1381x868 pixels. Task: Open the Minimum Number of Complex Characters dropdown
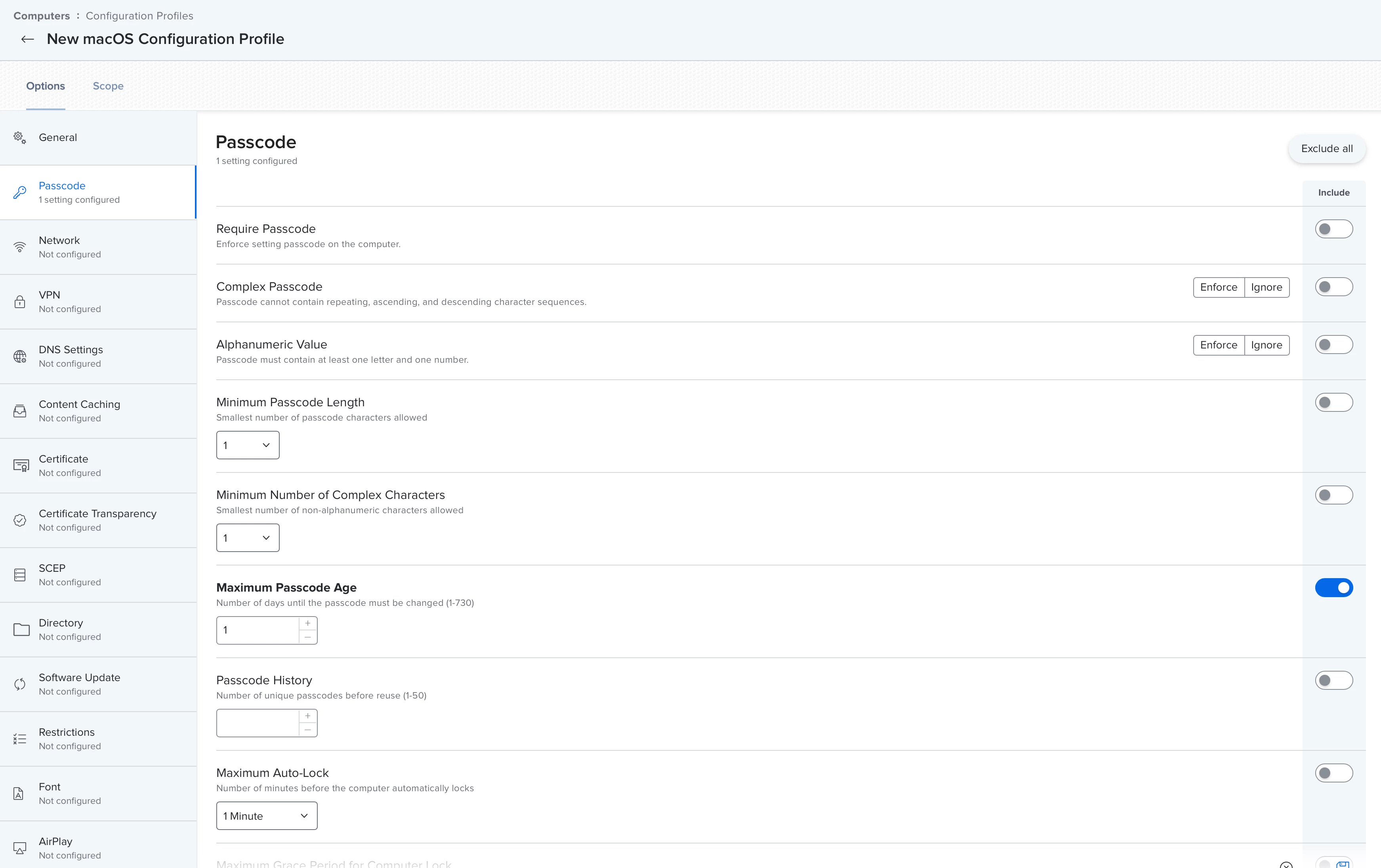point(248,538)
